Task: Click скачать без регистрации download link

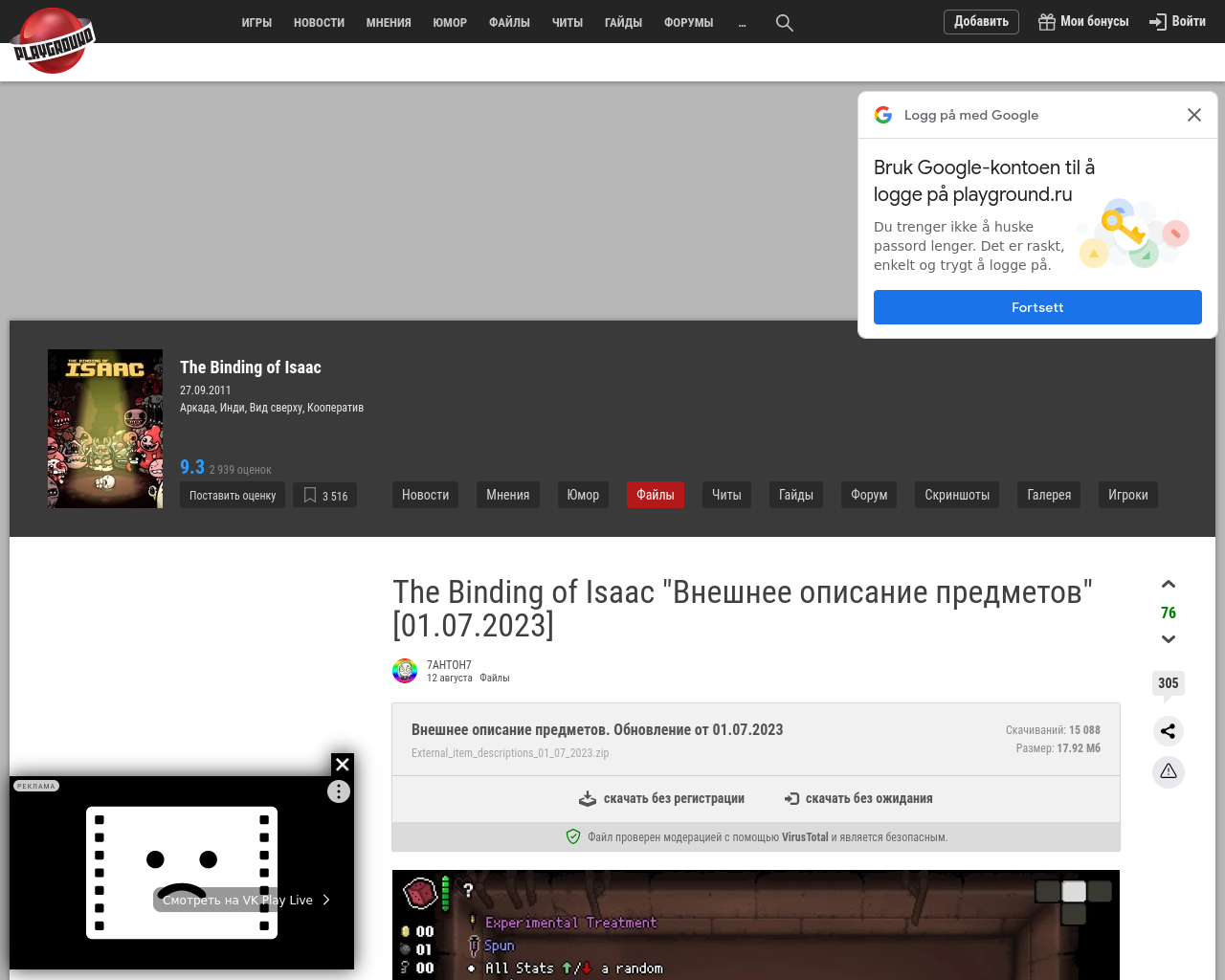Action: [661, 799]
